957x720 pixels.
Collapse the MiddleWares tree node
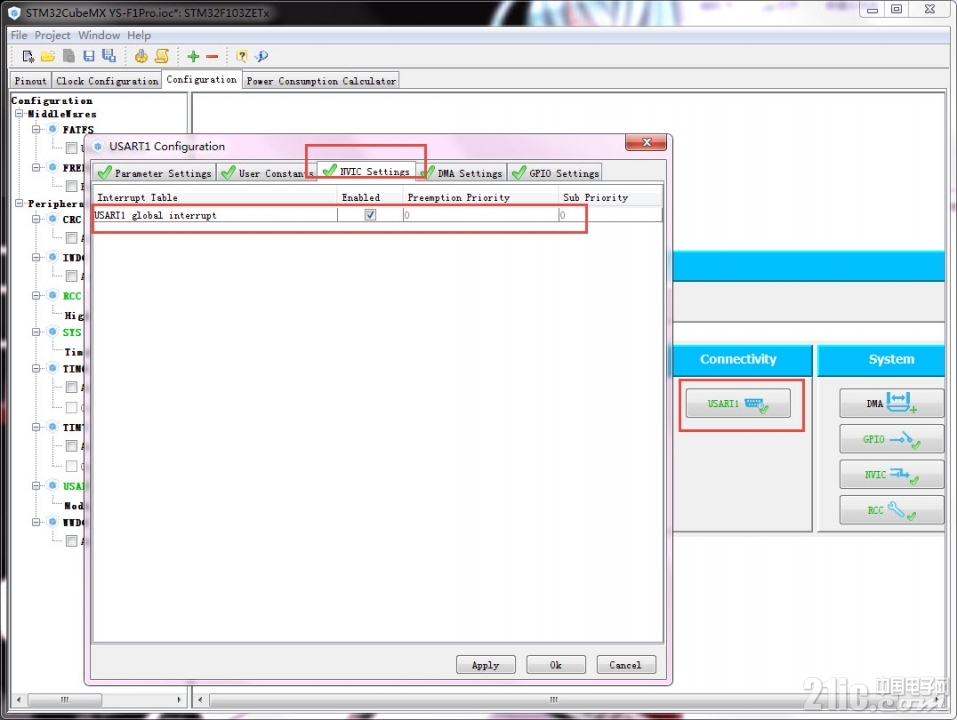tap(20, 113)
